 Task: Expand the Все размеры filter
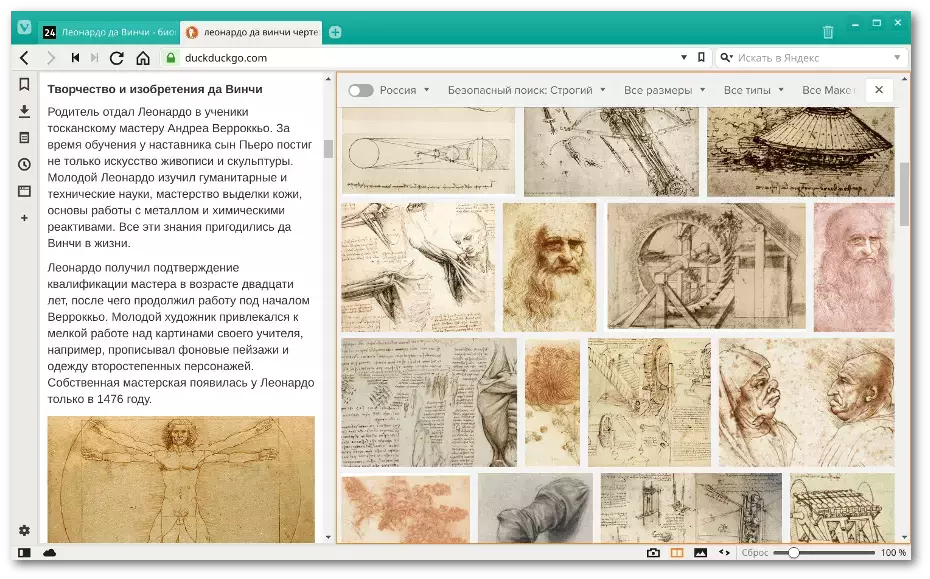tap(664, 90)
